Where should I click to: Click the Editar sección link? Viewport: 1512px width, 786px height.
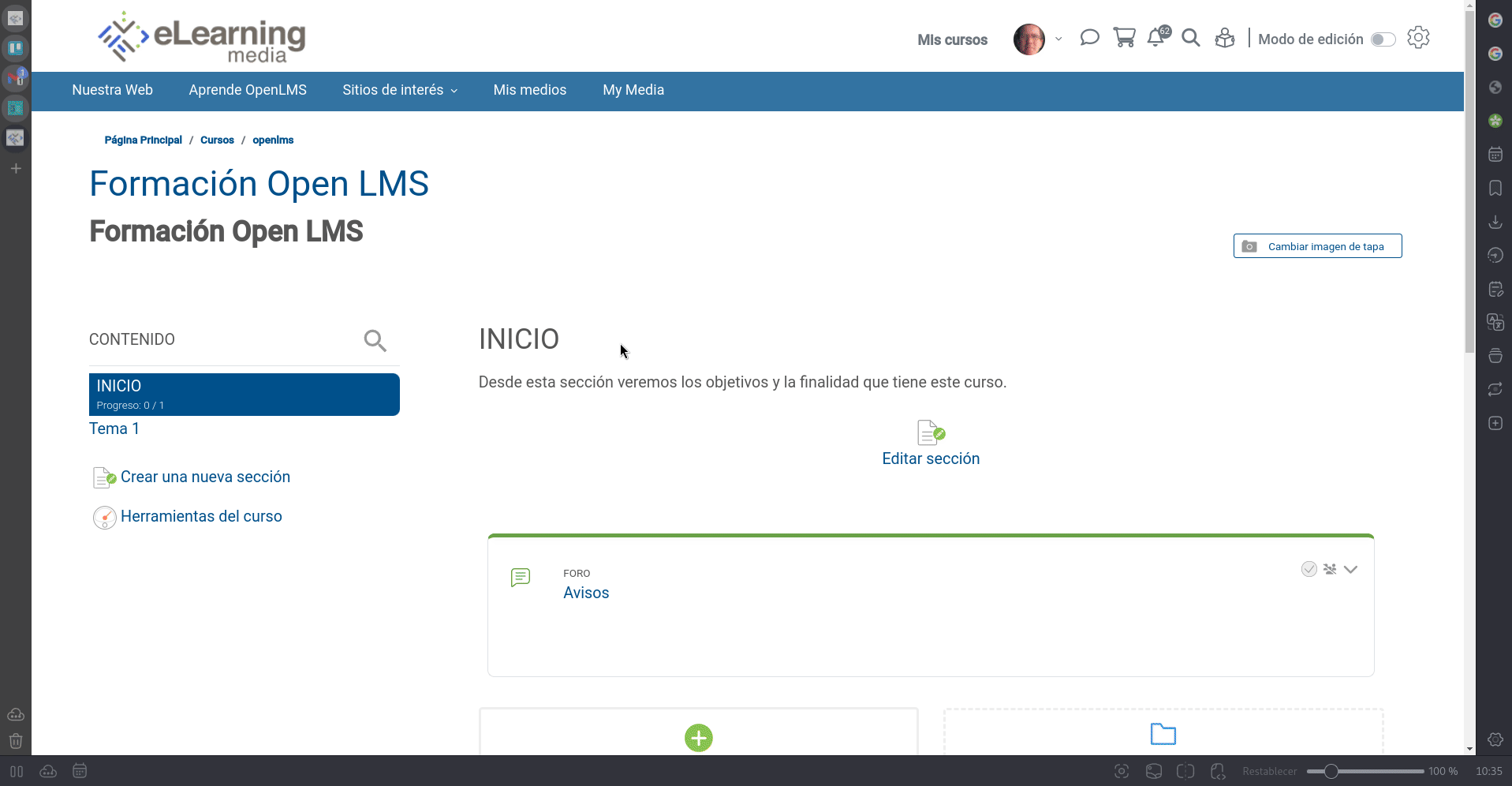click(x=931, y=458)
